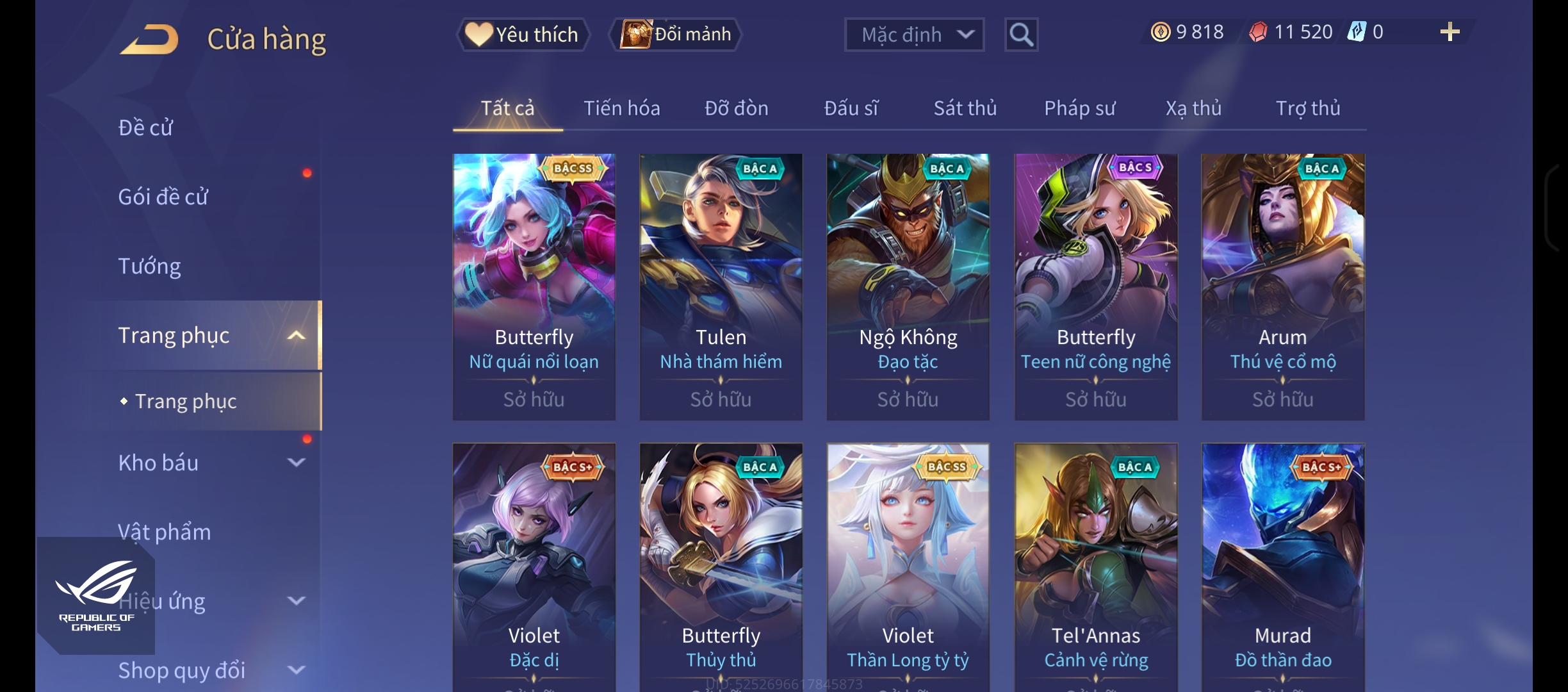Switch to the Pháp sư tab
The height and width of the screenshot is (692, 1568).
[1079, 108]
